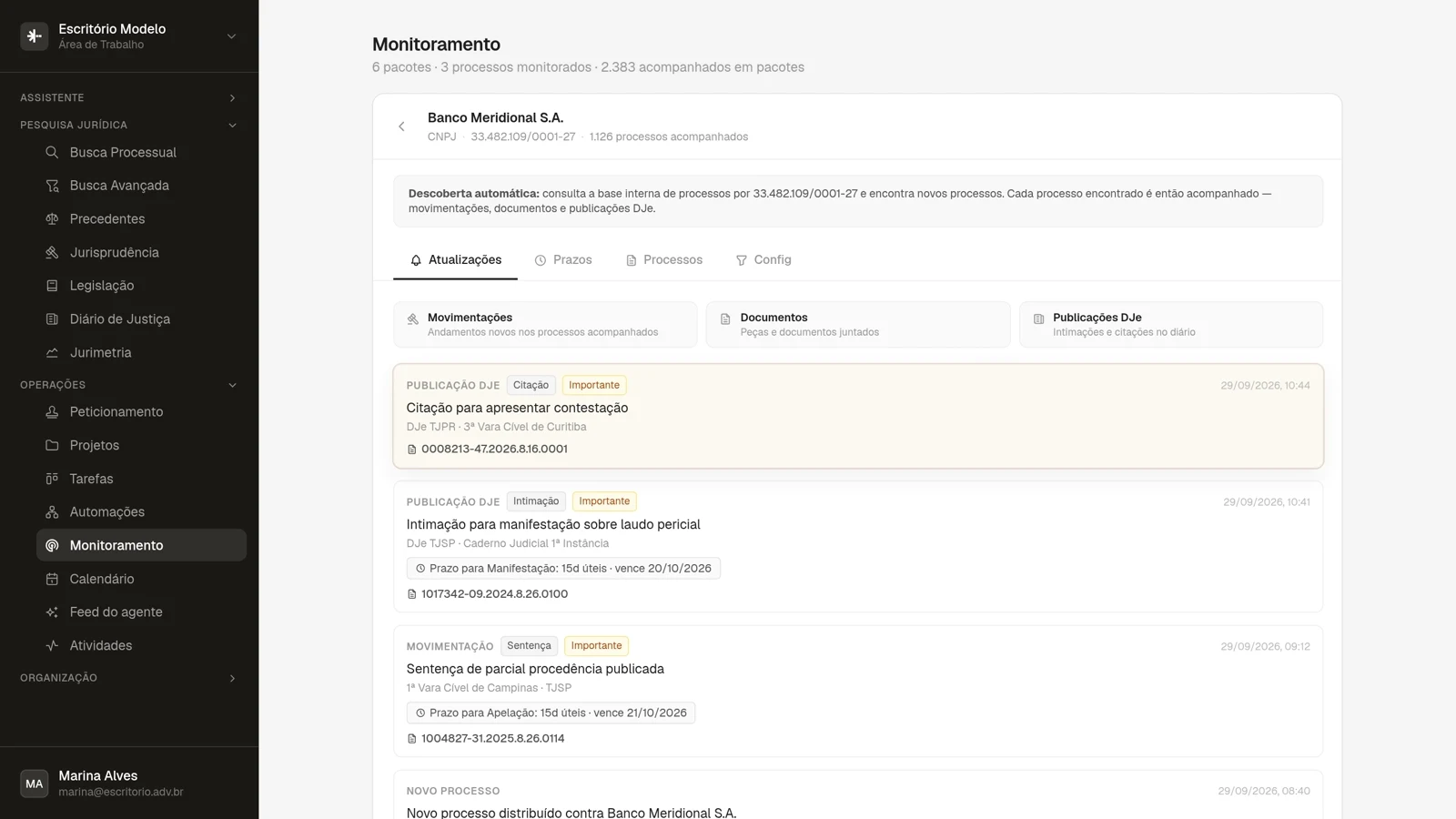
Task: Click the Legislação book icon
Action: [x=52, y=286]
